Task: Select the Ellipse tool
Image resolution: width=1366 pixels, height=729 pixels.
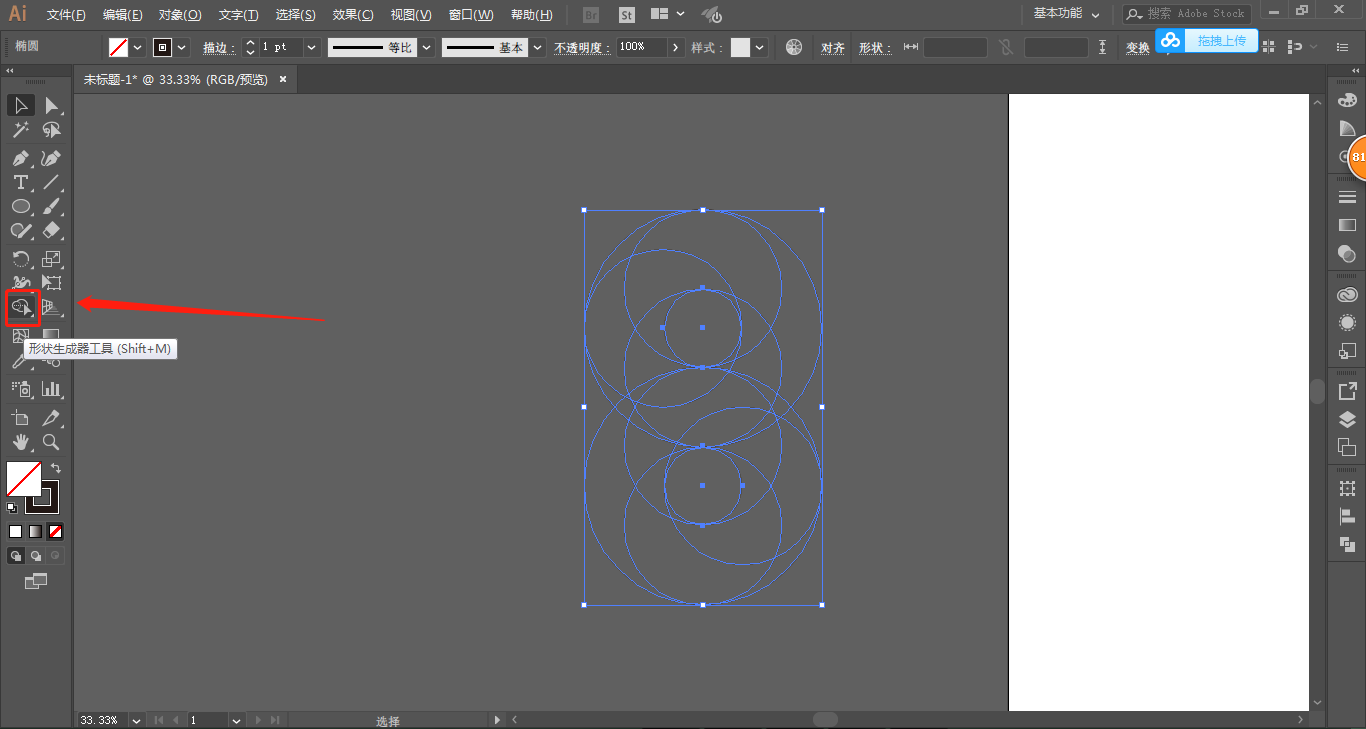Action: point(21,206)
